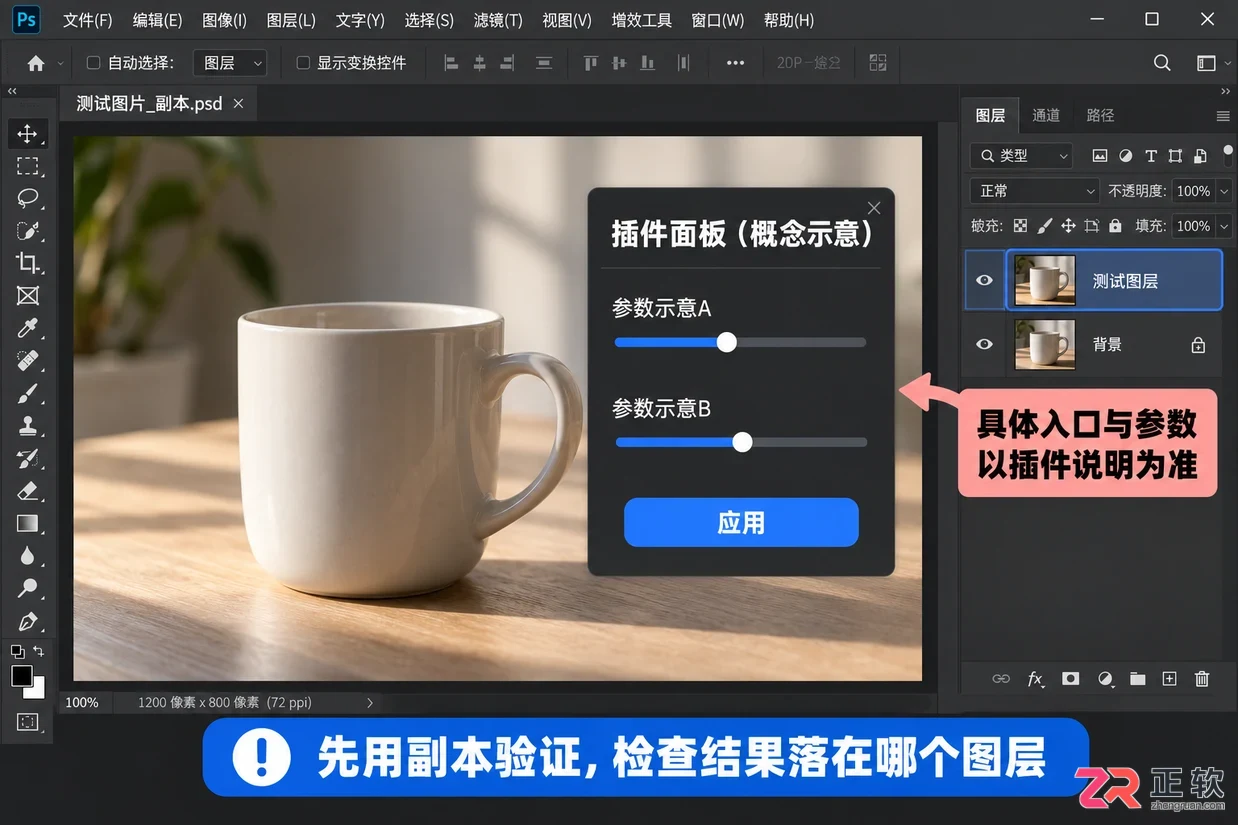Click the Search magnifier icon
1238x825 pixels.
(x=1162, y=63)
